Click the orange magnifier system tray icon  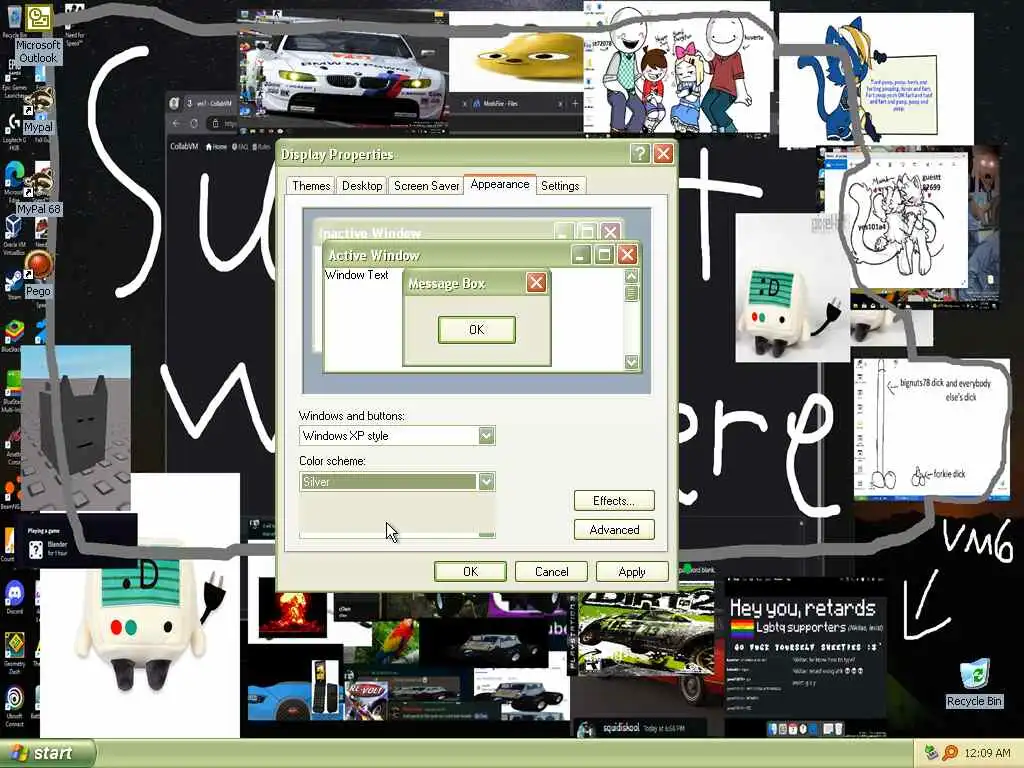(x=950, y=753)
